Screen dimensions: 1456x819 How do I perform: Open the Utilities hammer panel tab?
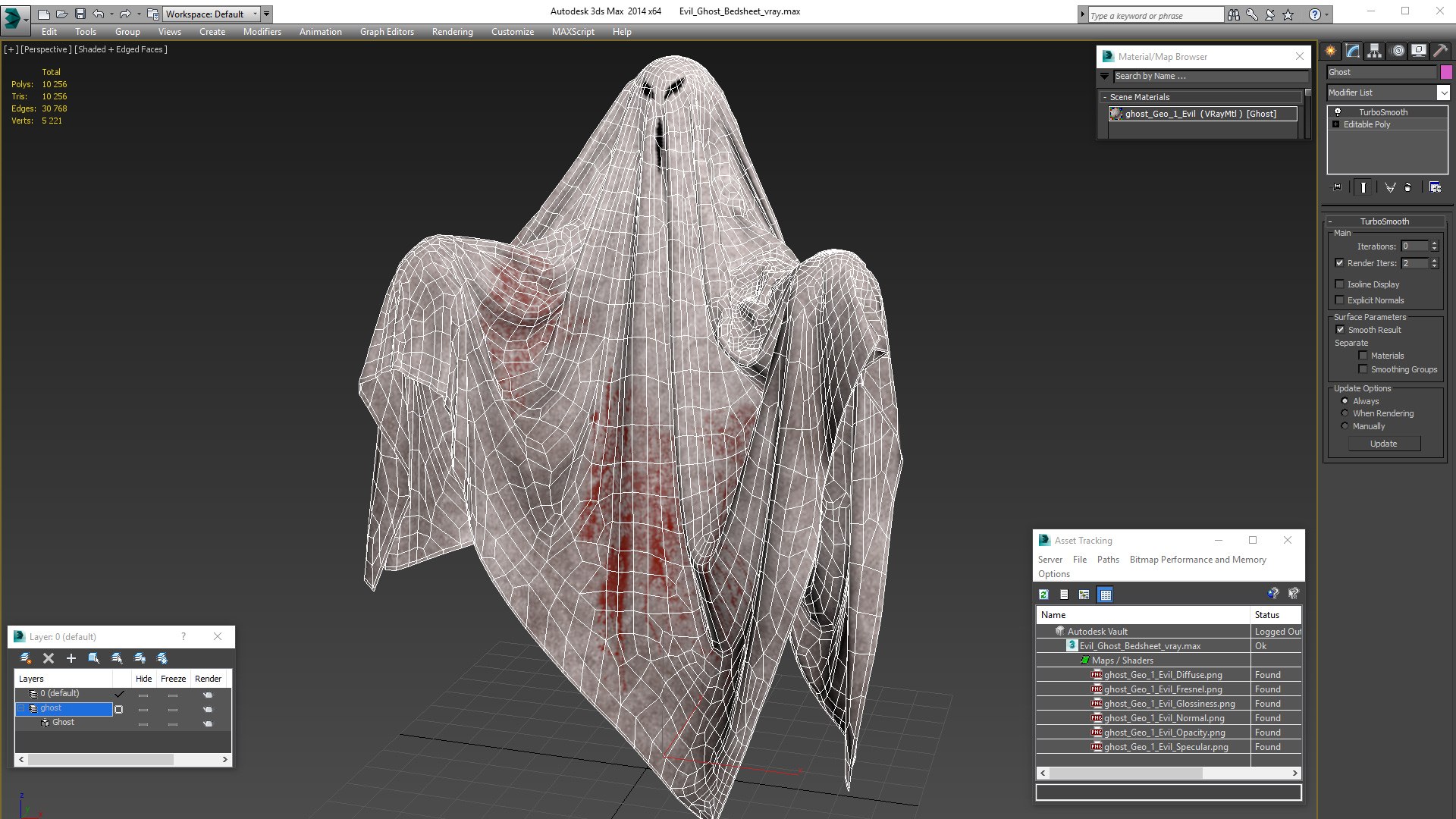coord(1439,51)
